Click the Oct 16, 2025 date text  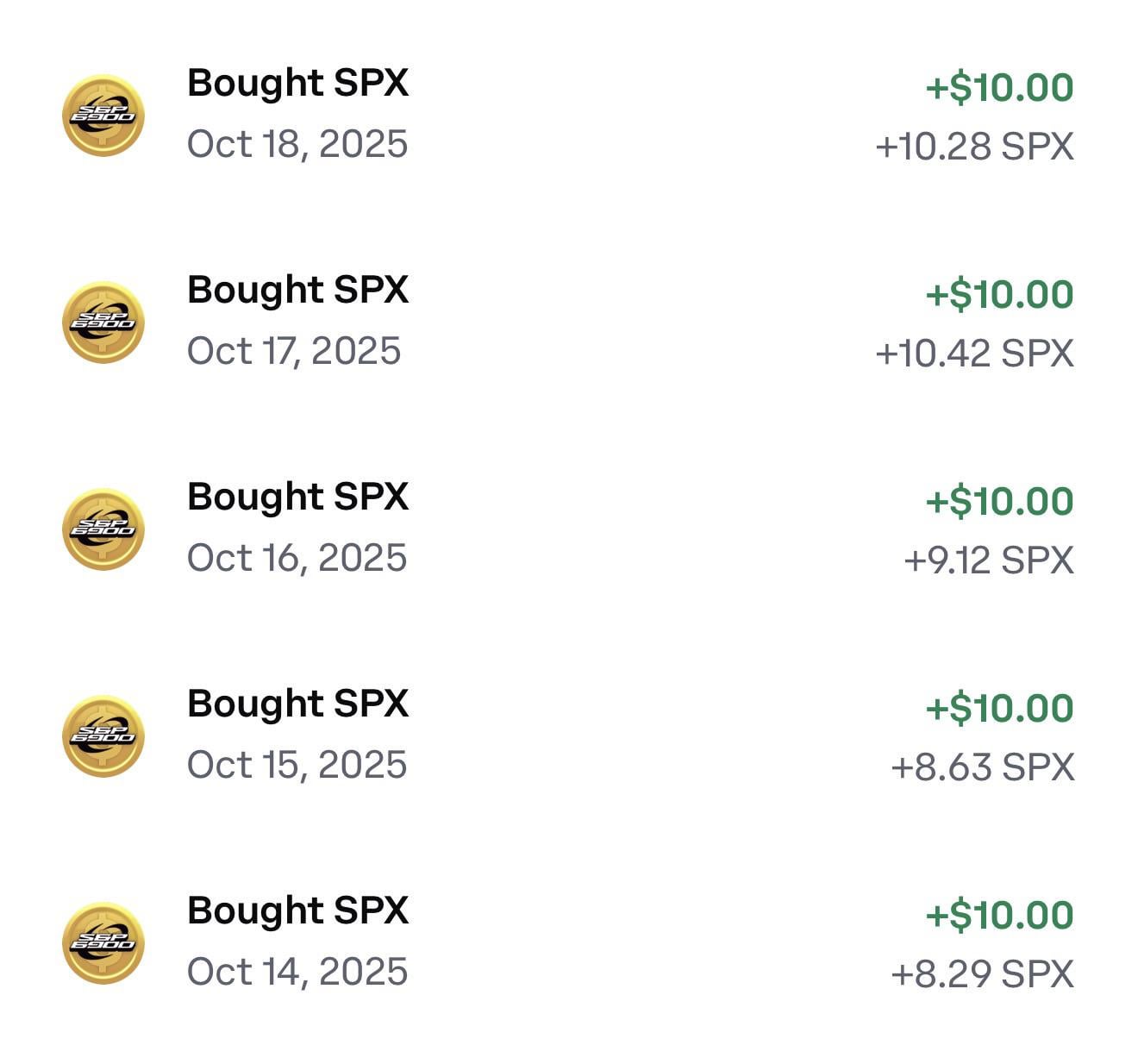[x=297, y=558]
